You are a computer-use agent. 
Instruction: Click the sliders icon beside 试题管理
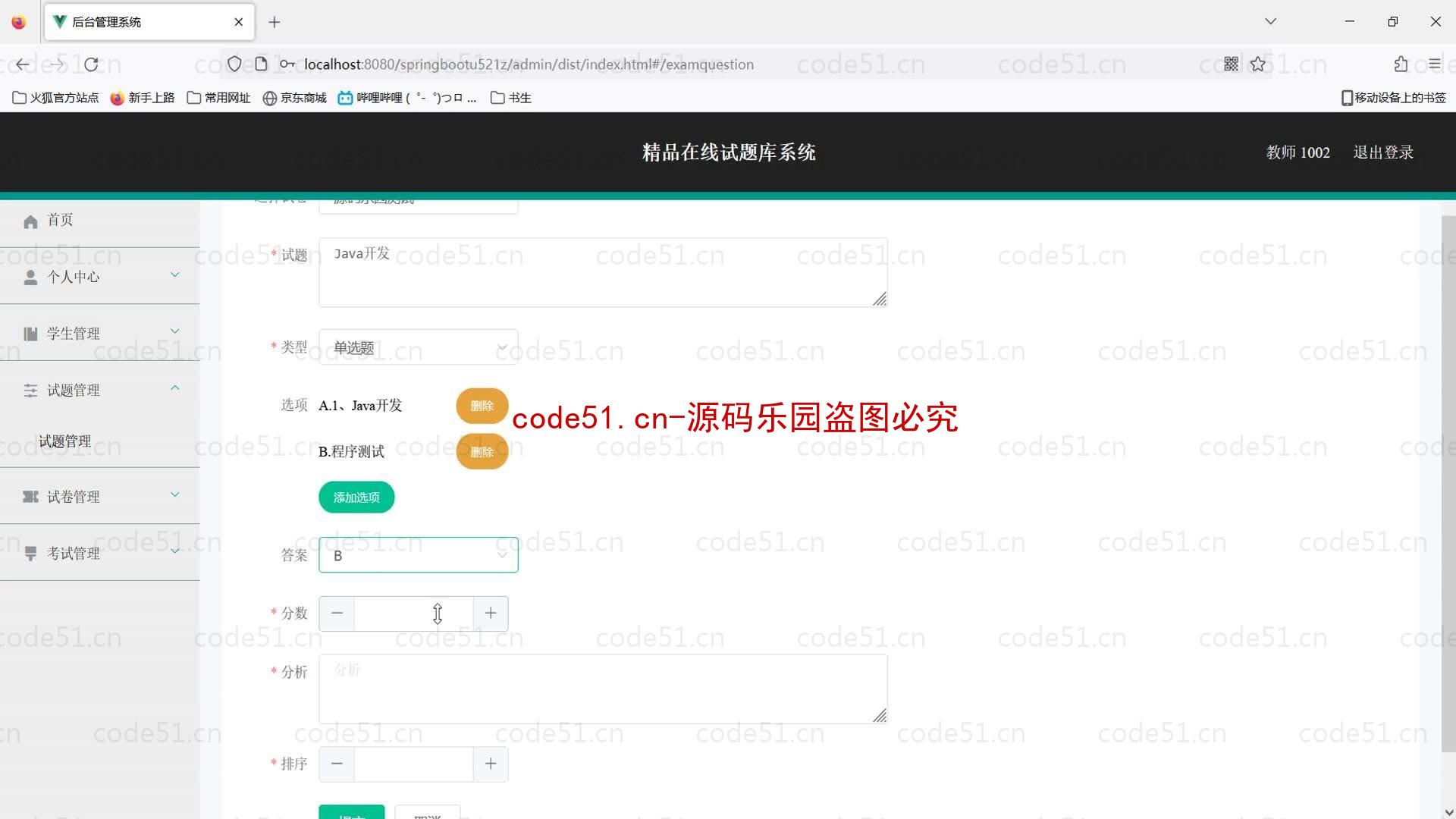click(x=30, y=391)
